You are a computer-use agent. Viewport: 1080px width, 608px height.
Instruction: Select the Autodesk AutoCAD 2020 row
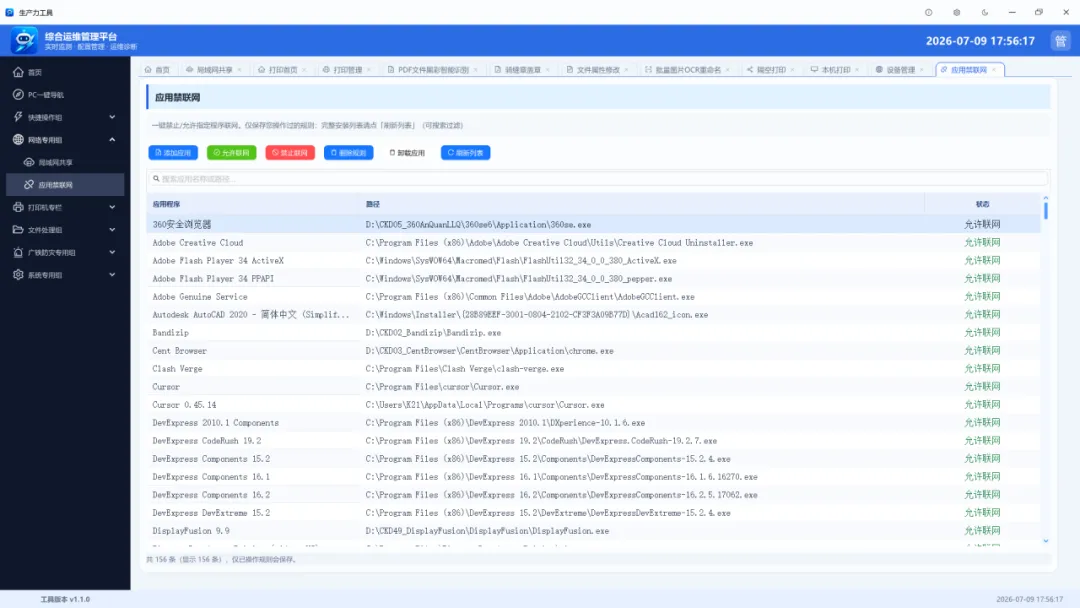[x=594, y=315]
